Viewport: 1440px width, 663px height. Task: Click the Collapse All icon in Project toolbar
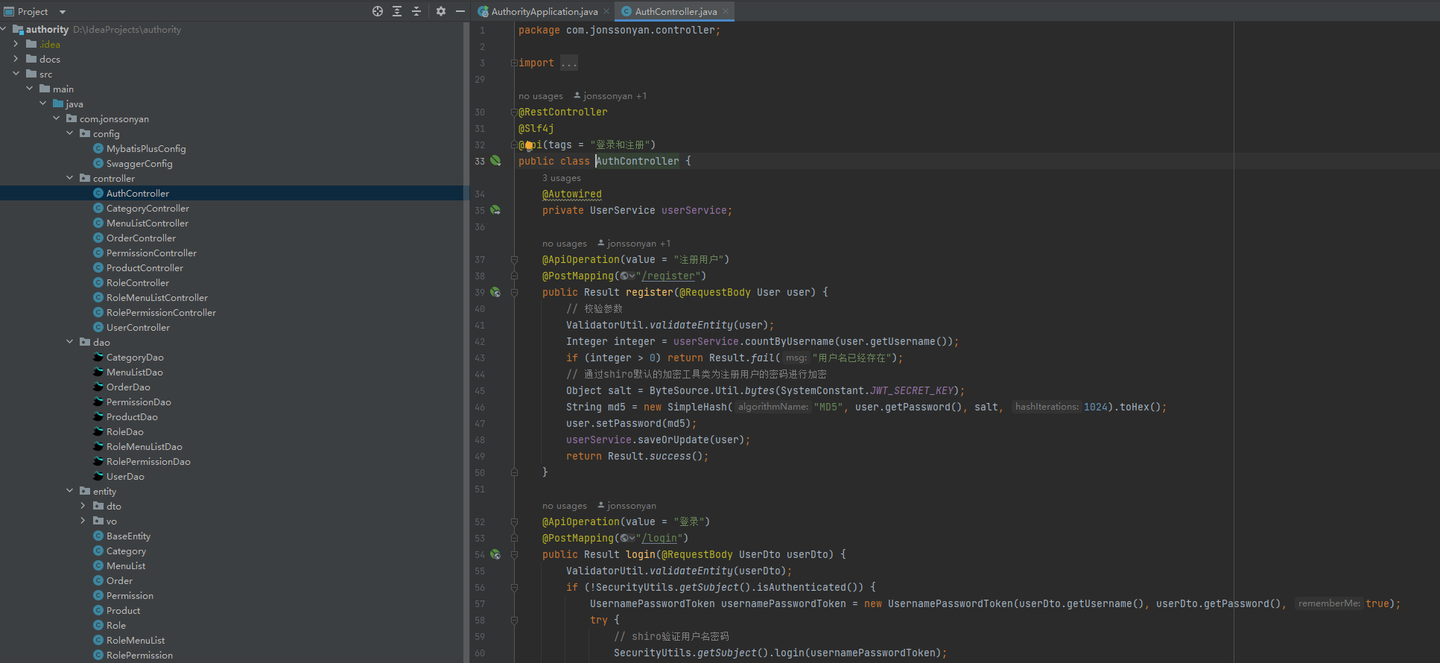tap(417, 11)
